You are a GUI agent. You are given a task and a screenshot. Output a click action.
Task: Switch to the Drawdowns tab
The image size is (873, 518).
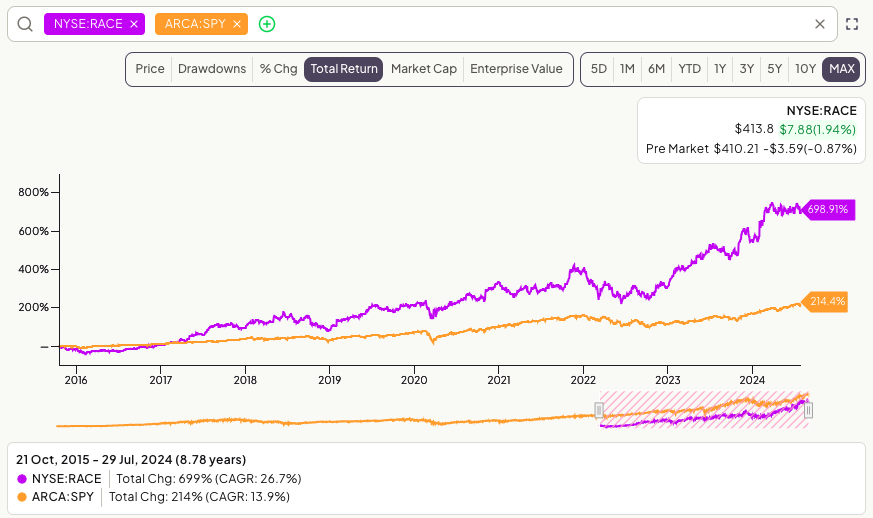tap(212, 69)
